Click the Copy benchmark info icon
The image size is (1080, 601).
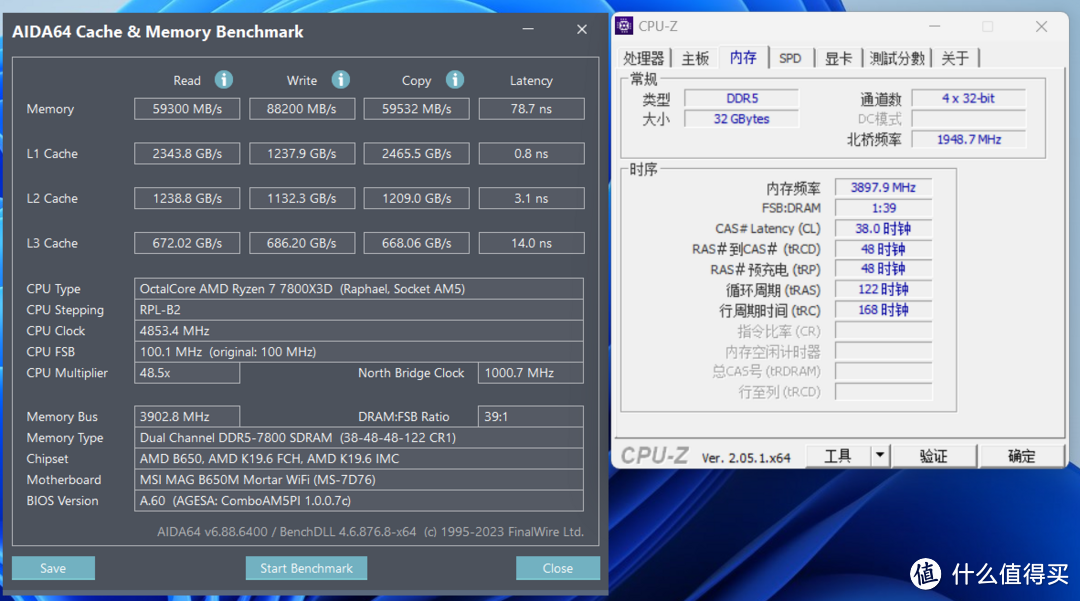point(455,80)
